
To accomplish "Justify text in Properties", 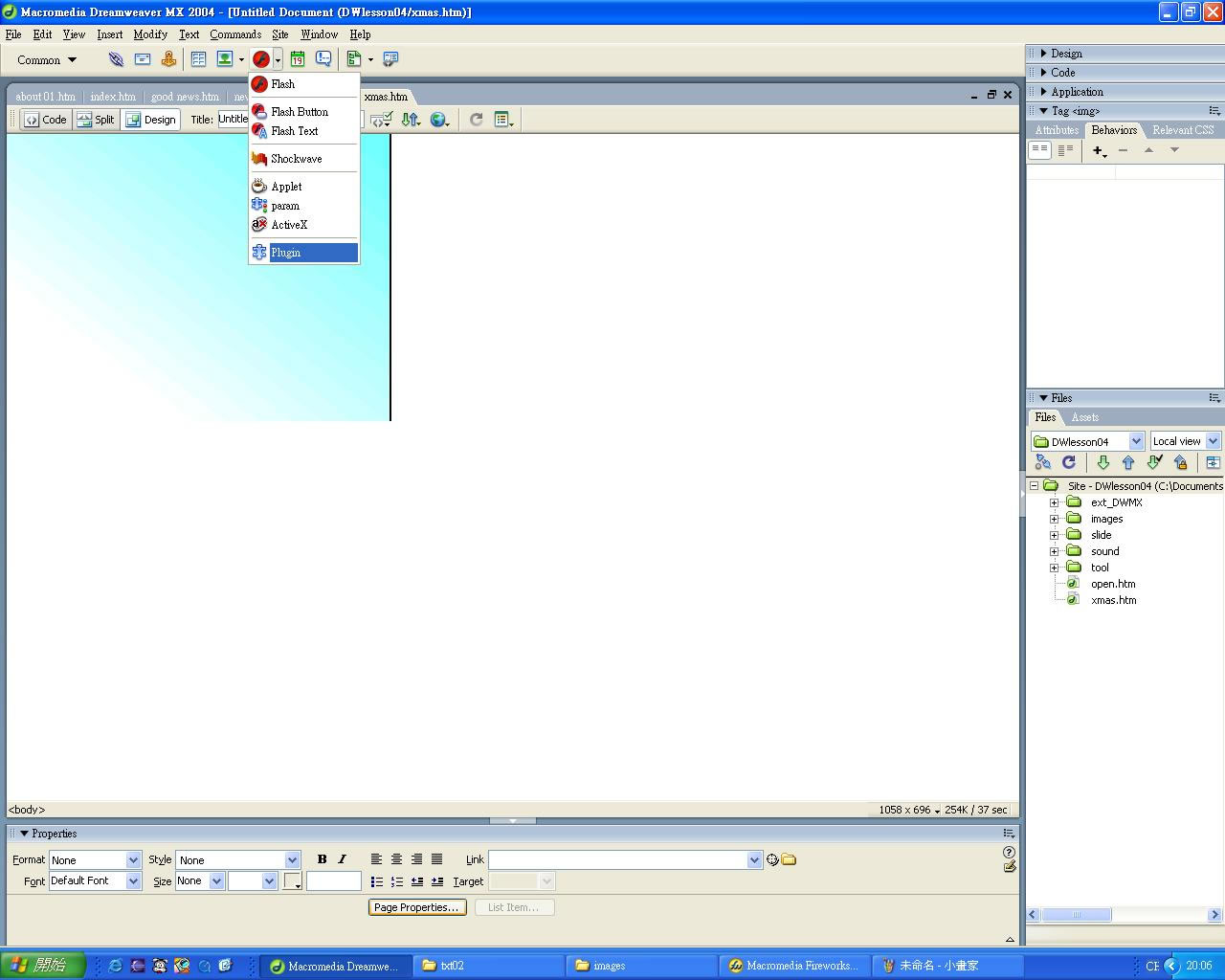I will [436, 859].
